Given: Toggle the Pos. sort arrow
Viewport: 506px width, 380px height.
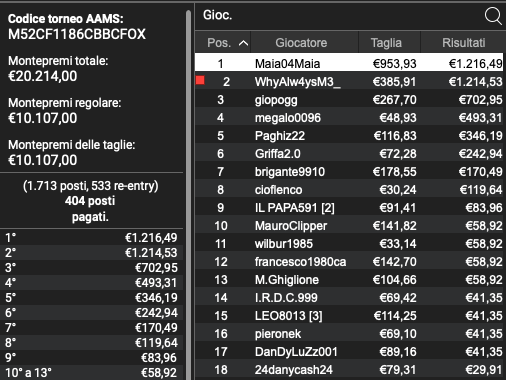Looking at the screenshot, I should tap(244, 43).
